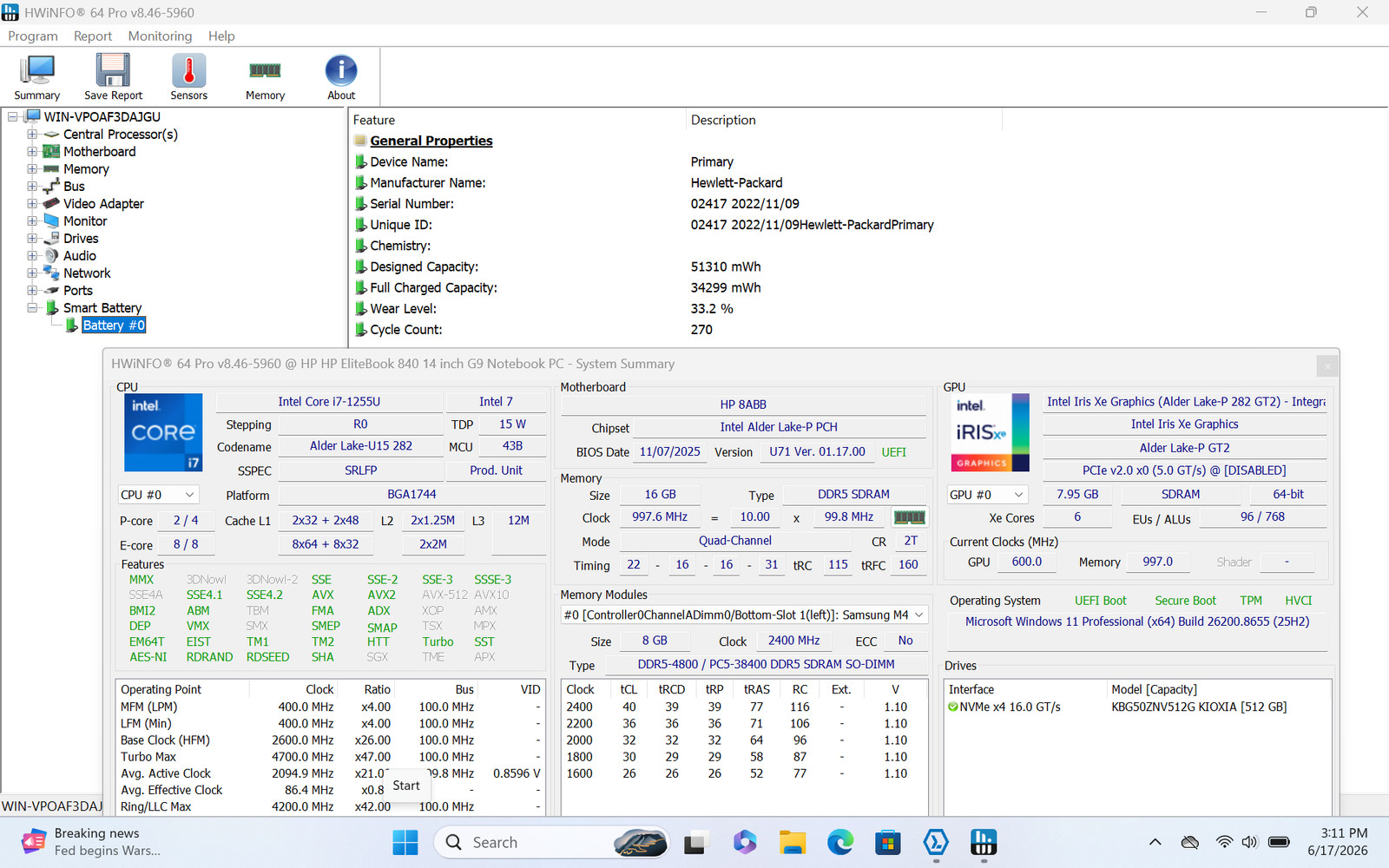Image resolution: width=1389 pixels, height=868 pixels.
Task: Click HWiNFO taskbar icon
Action: (x=983, y=842)
